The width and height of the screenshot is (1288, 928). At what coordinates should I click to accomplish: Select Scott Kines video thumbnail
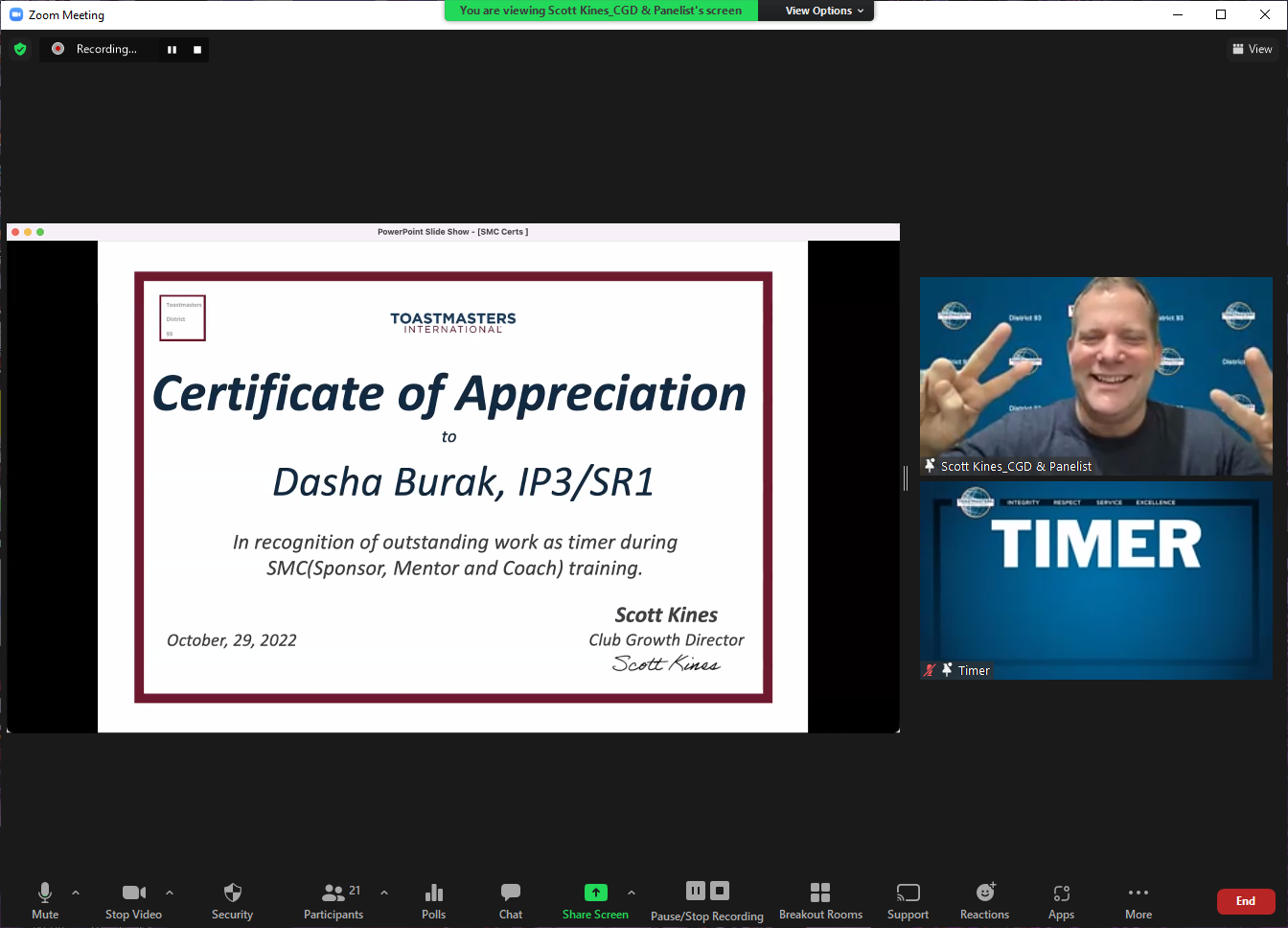click(1096, 376)
